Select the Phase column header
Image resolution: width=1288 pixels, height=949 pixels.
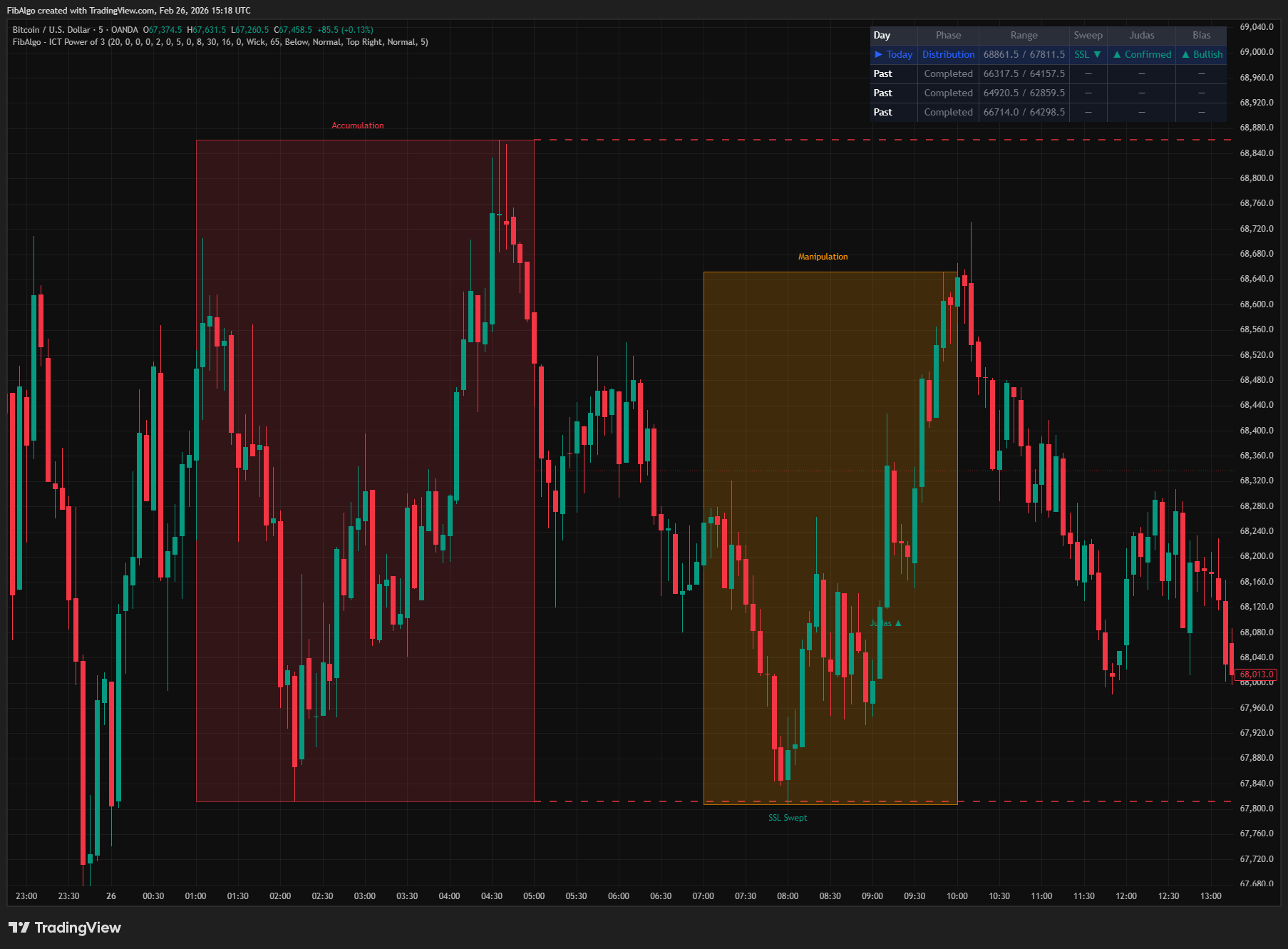pos(948,35)
